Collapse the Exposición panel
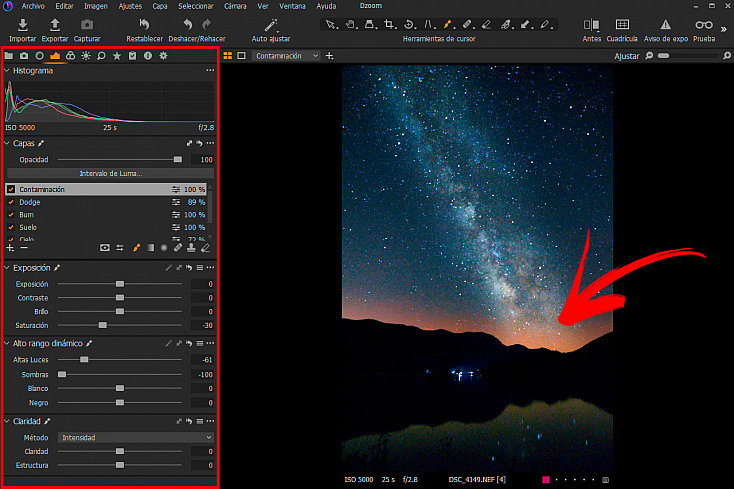This screenshot has height=489, width=734. (x=7, y=268)
